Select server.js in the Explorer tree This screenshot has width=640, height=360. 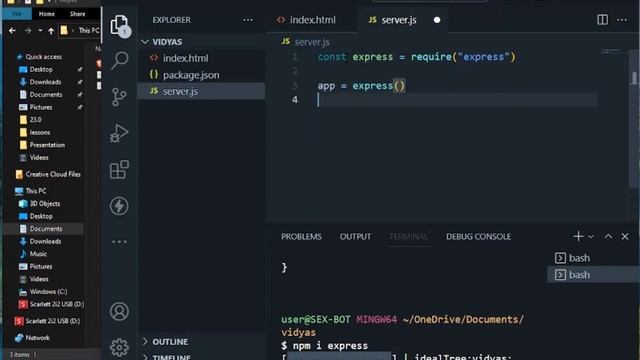point(202,91)
